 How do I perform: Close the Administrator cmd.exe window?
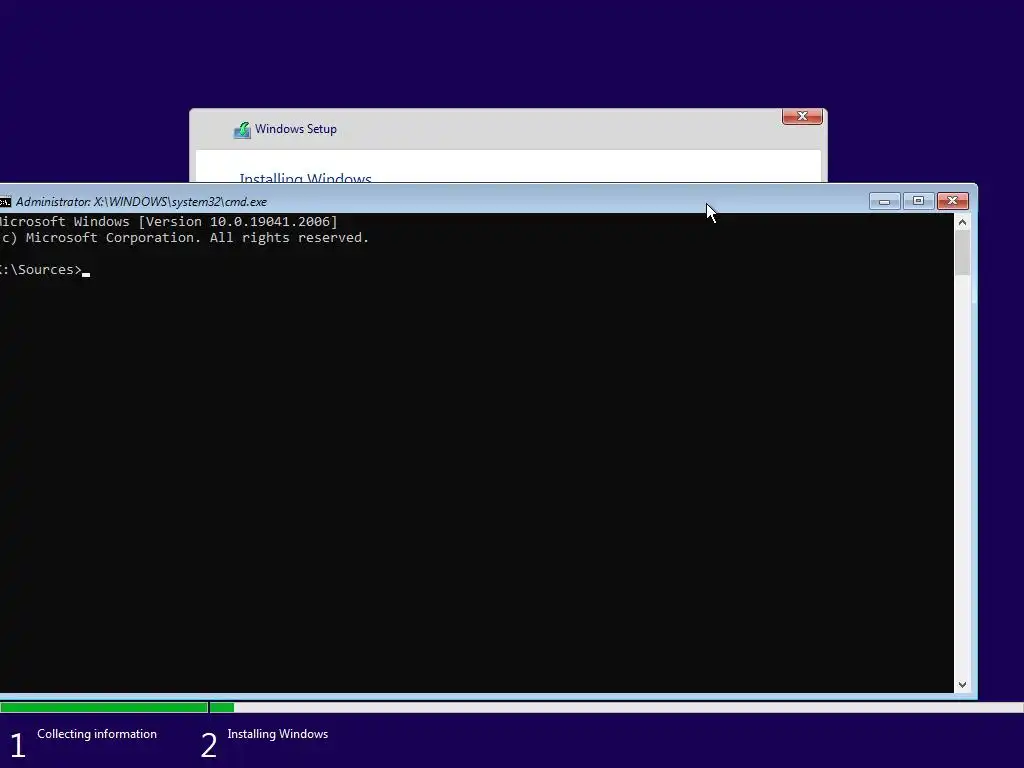953,201
